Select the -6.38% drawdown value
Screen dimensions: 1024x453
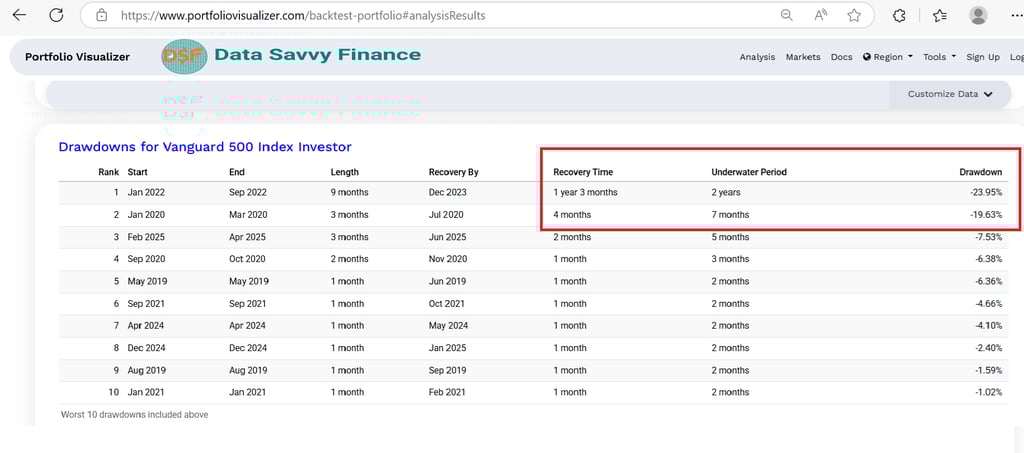988,259
